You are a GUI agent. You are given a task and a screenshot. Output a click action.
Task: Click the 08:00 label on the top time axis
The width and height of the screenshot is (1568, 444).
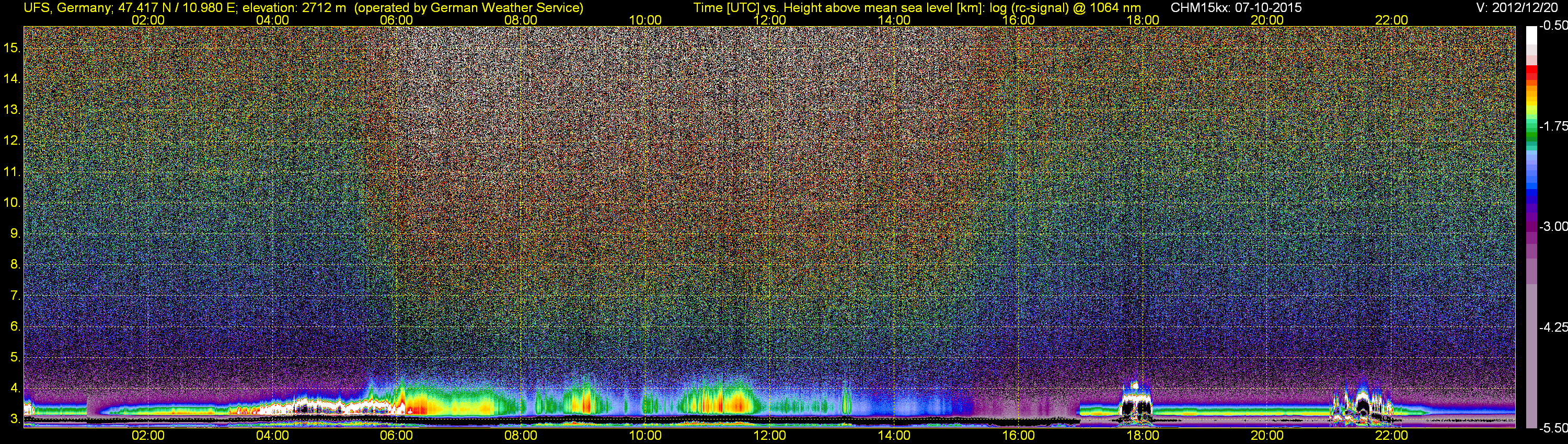pos(521,20)
